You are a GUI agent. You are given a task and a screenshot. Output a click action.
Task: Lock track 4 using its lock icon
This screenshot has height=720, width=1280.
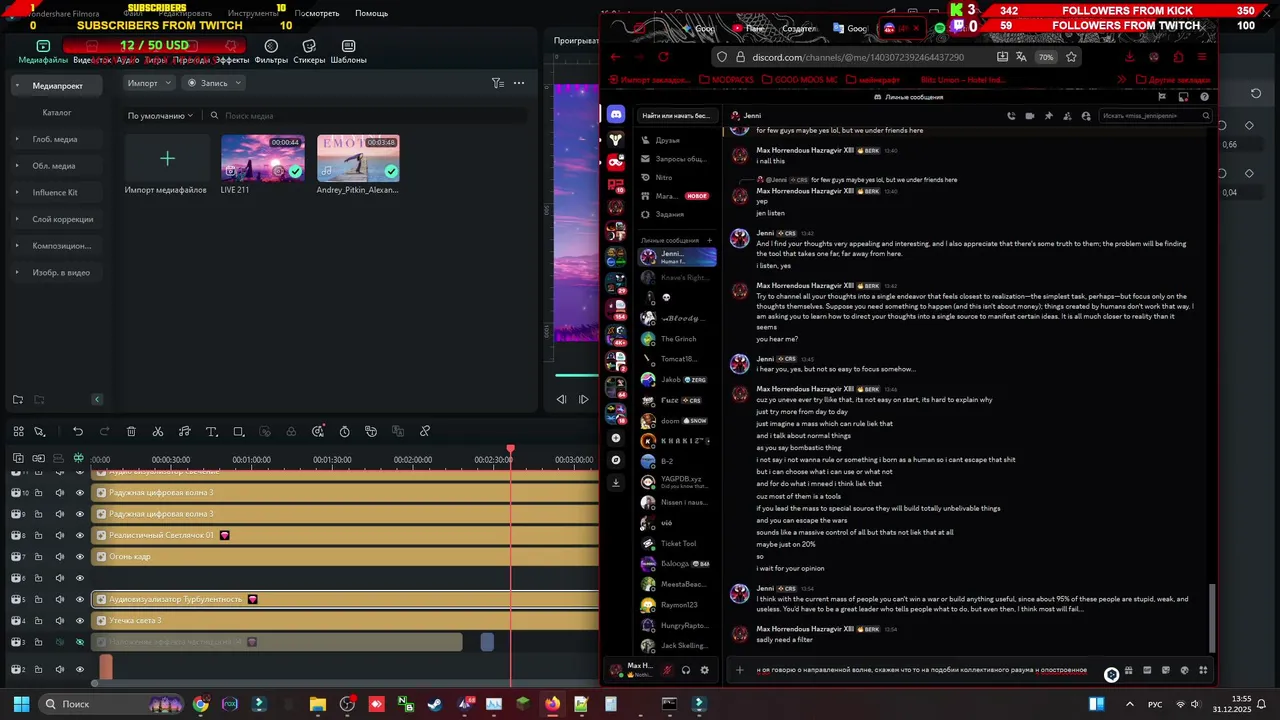click(38, 621)
